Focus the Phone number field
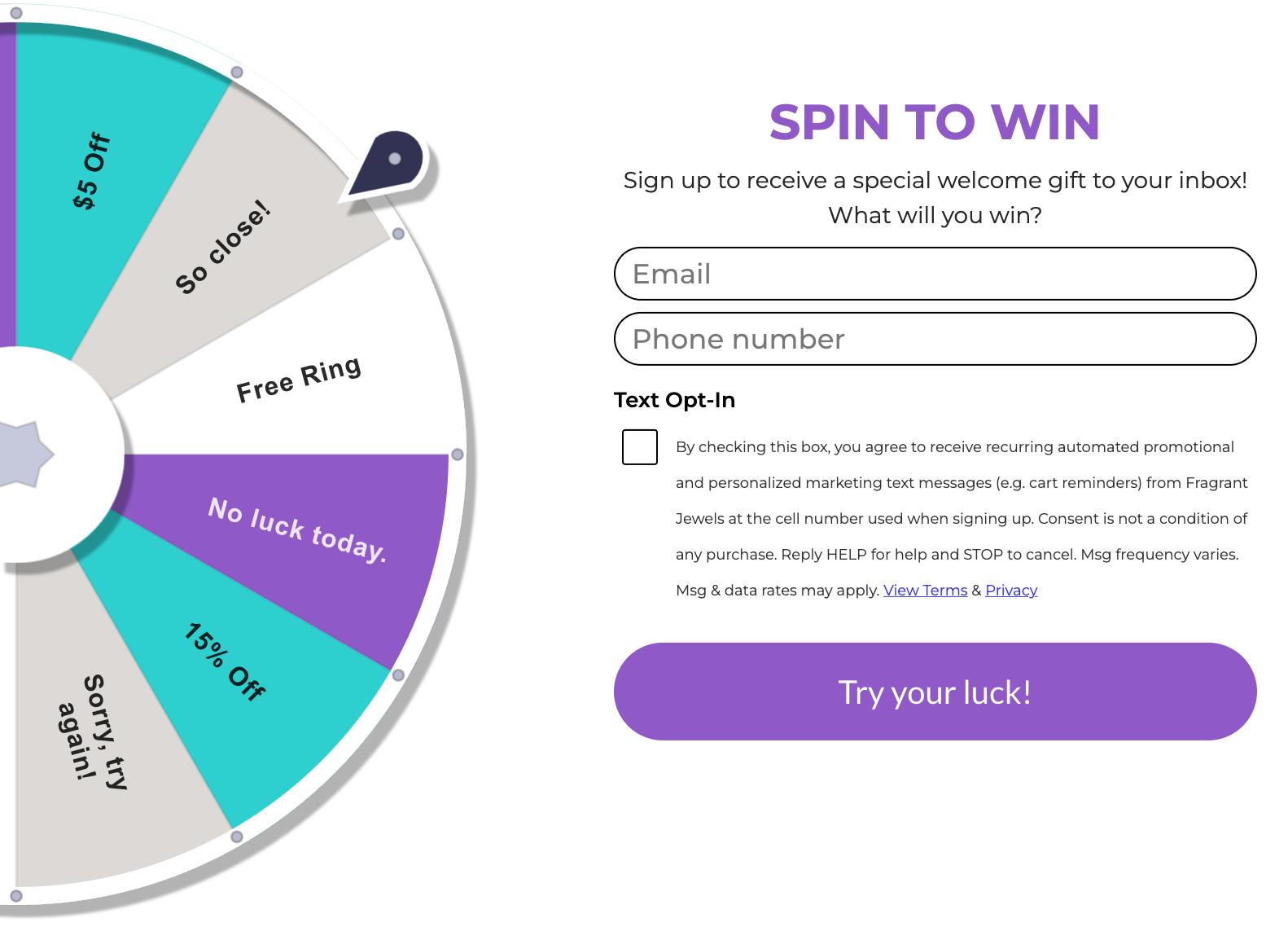 click(x=935, y=339)
